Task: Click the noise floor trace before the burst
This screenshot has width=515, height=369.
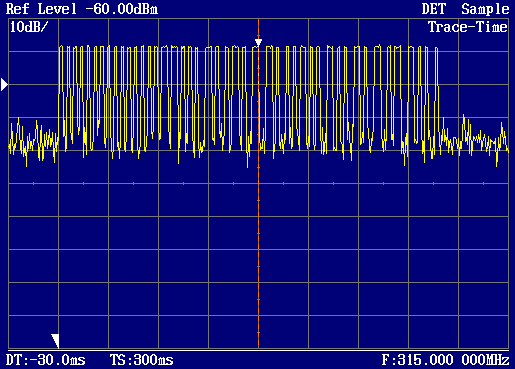Action: coord(33,140)
